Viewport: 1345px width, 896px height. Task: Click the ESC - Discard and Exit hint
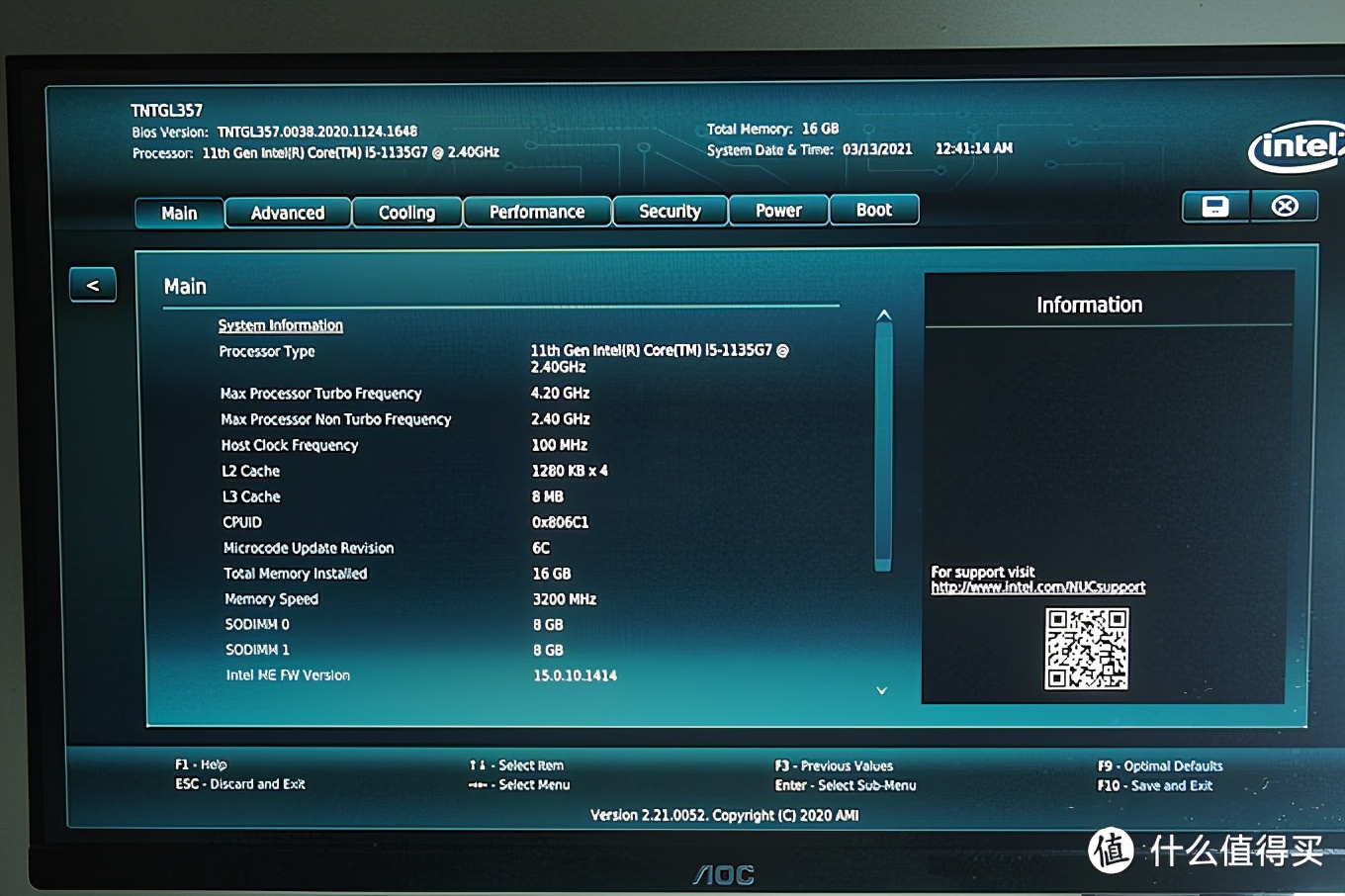point(240,784)
